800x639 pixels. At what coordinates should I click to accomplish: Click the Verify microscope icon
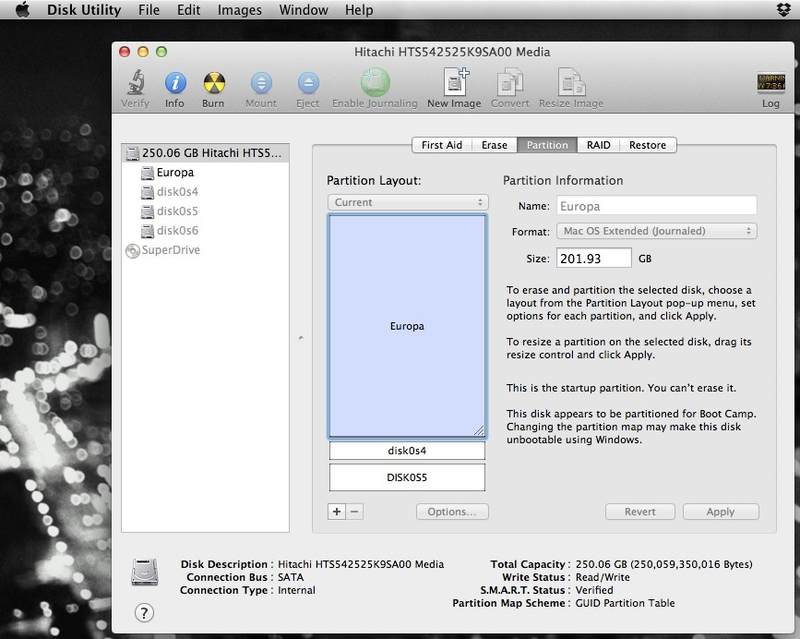click(136, 83)
